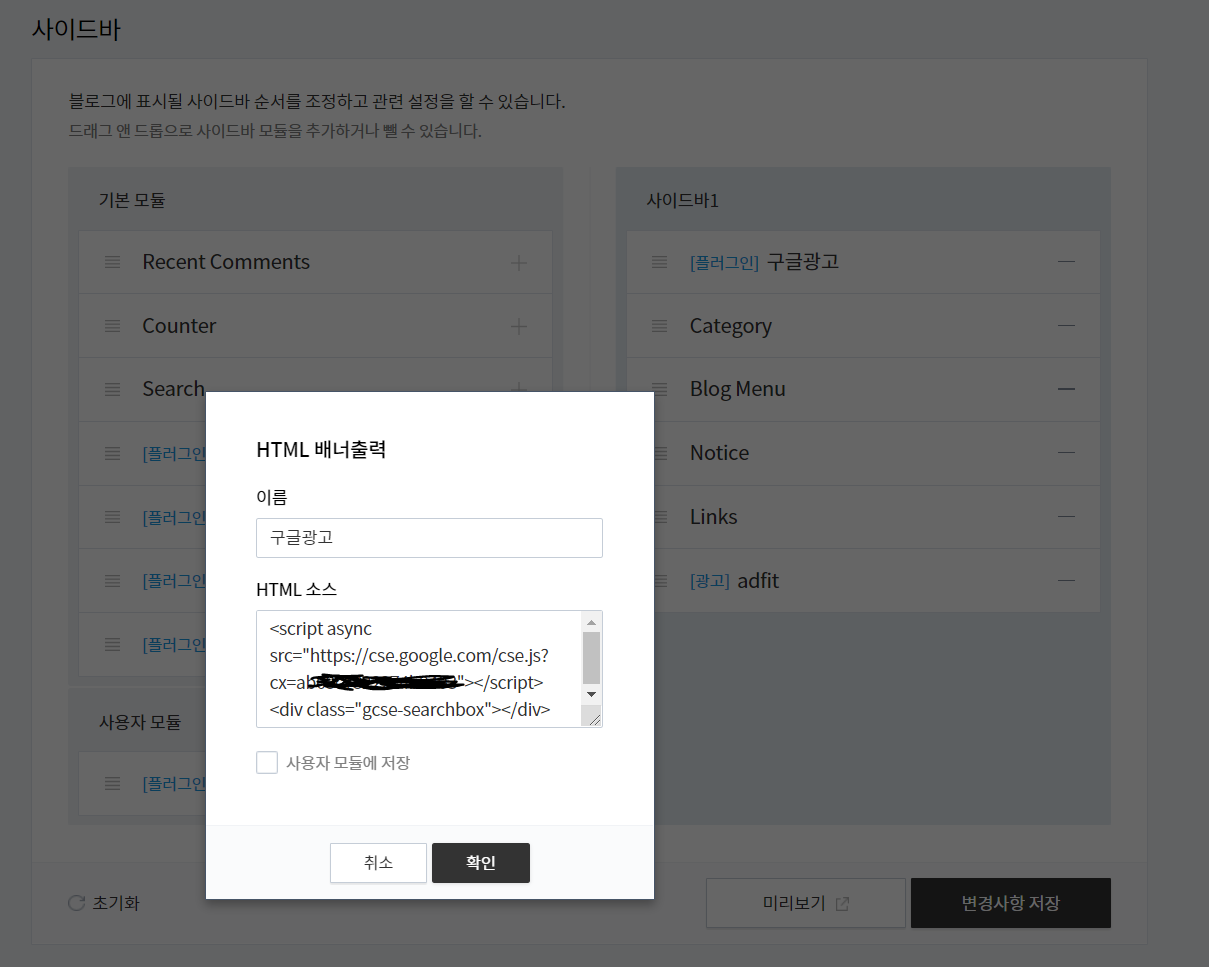
Task: Click the textarea resize grip corner
Action: click(x=593, y=717)
